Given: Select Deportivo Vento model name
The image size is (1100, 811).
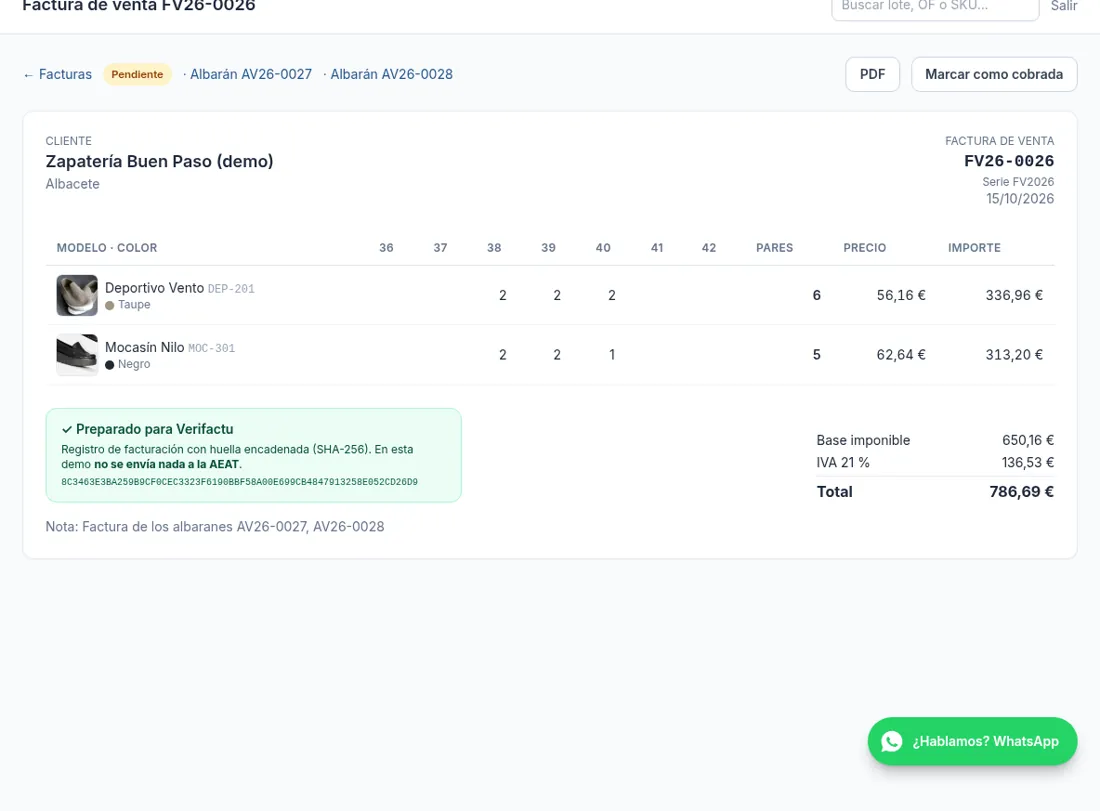Looking at the screenshot, I should click(x=154, y=288).
